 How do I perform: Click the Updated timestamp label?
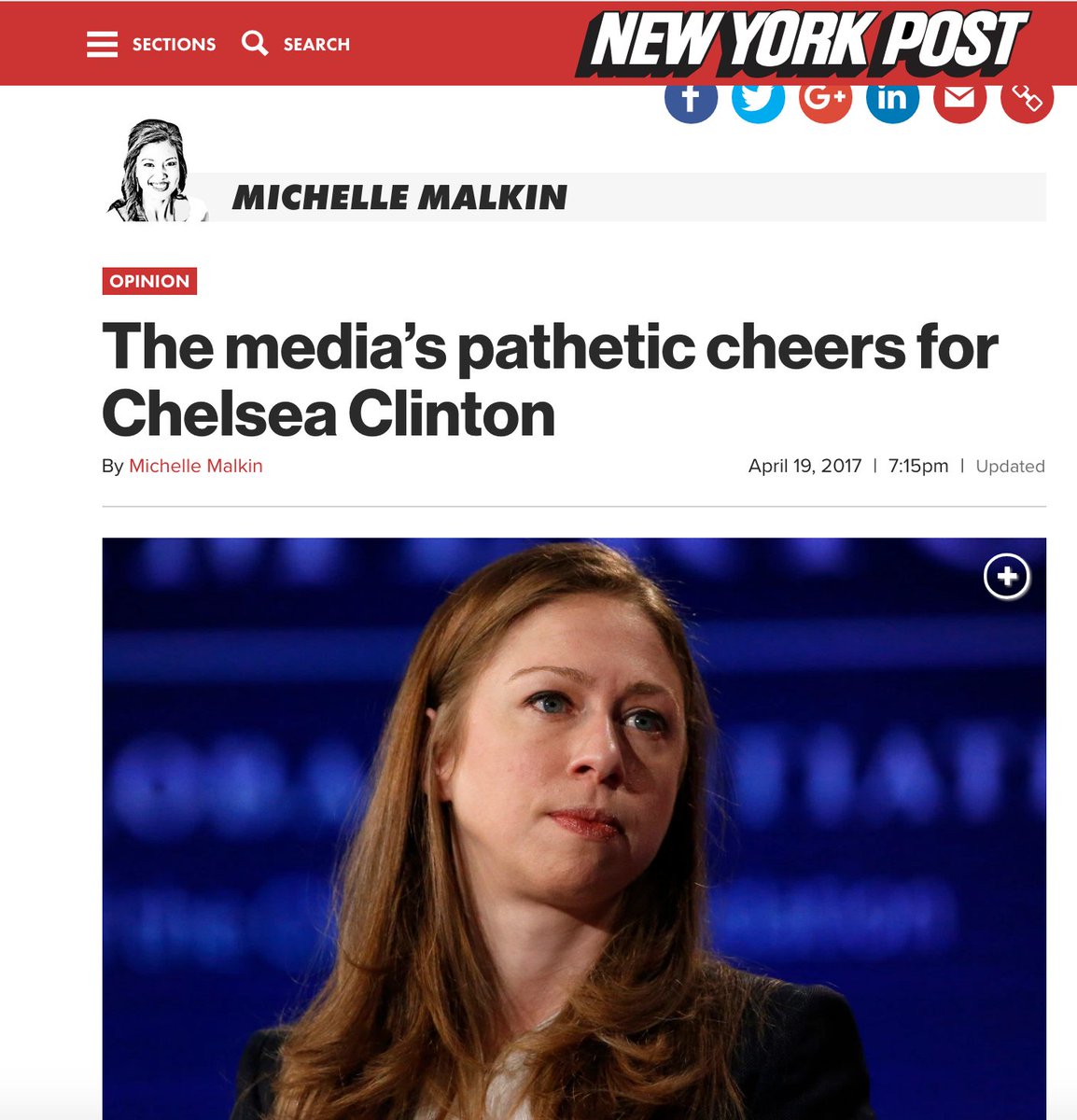(1010, 466)
